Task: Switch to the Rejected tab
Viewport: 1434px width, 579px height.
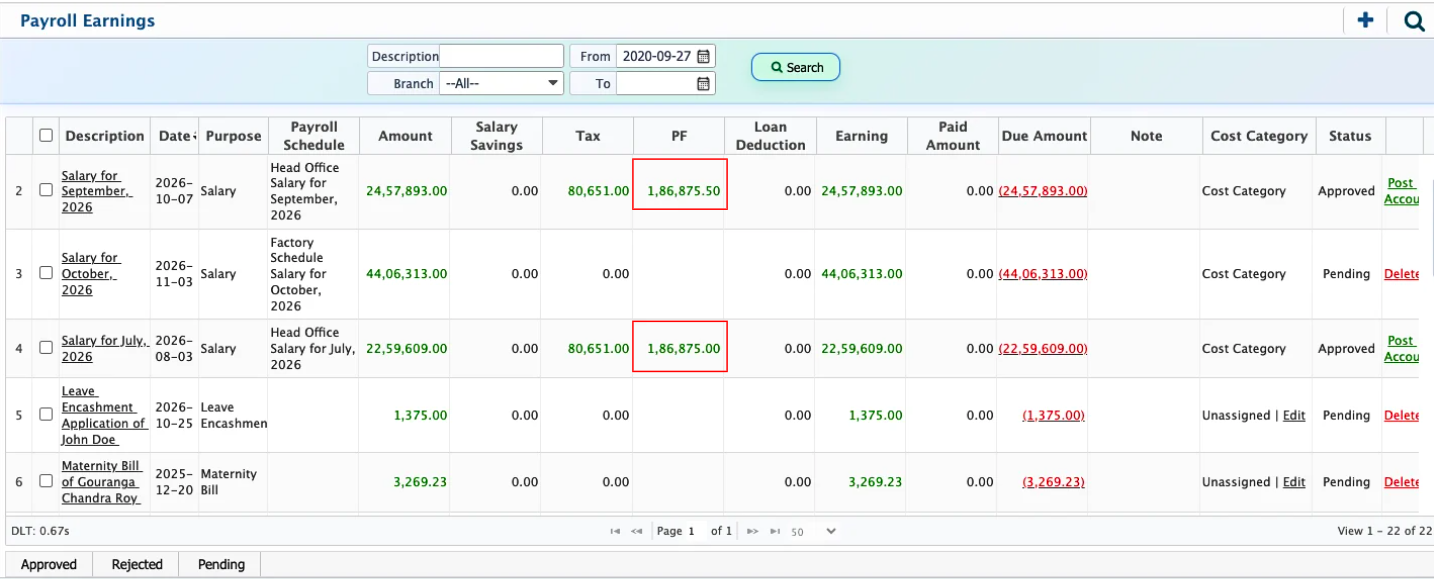Action: coord(137,565)
